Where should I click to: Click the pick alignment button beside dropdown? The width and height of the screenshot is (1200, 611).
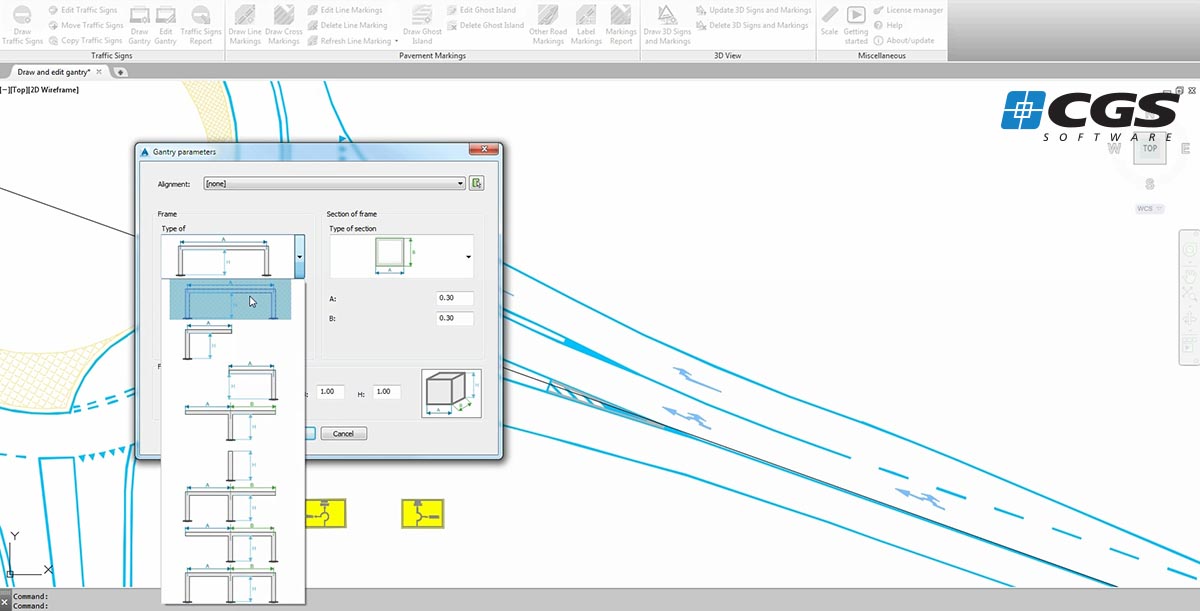pos(477,183)
